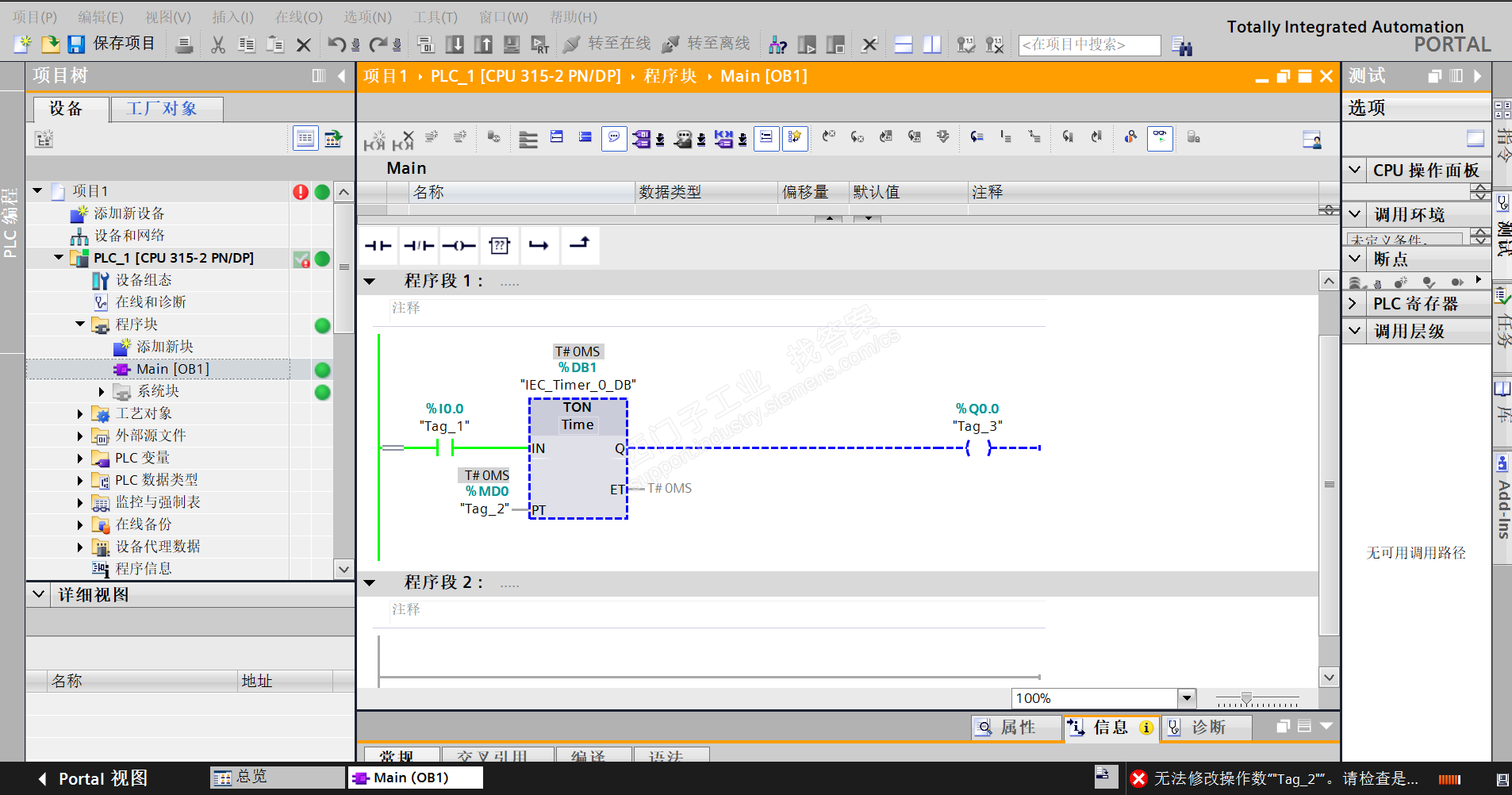
Task: Open the 总览 overview button
Action: tap(278, 778)
